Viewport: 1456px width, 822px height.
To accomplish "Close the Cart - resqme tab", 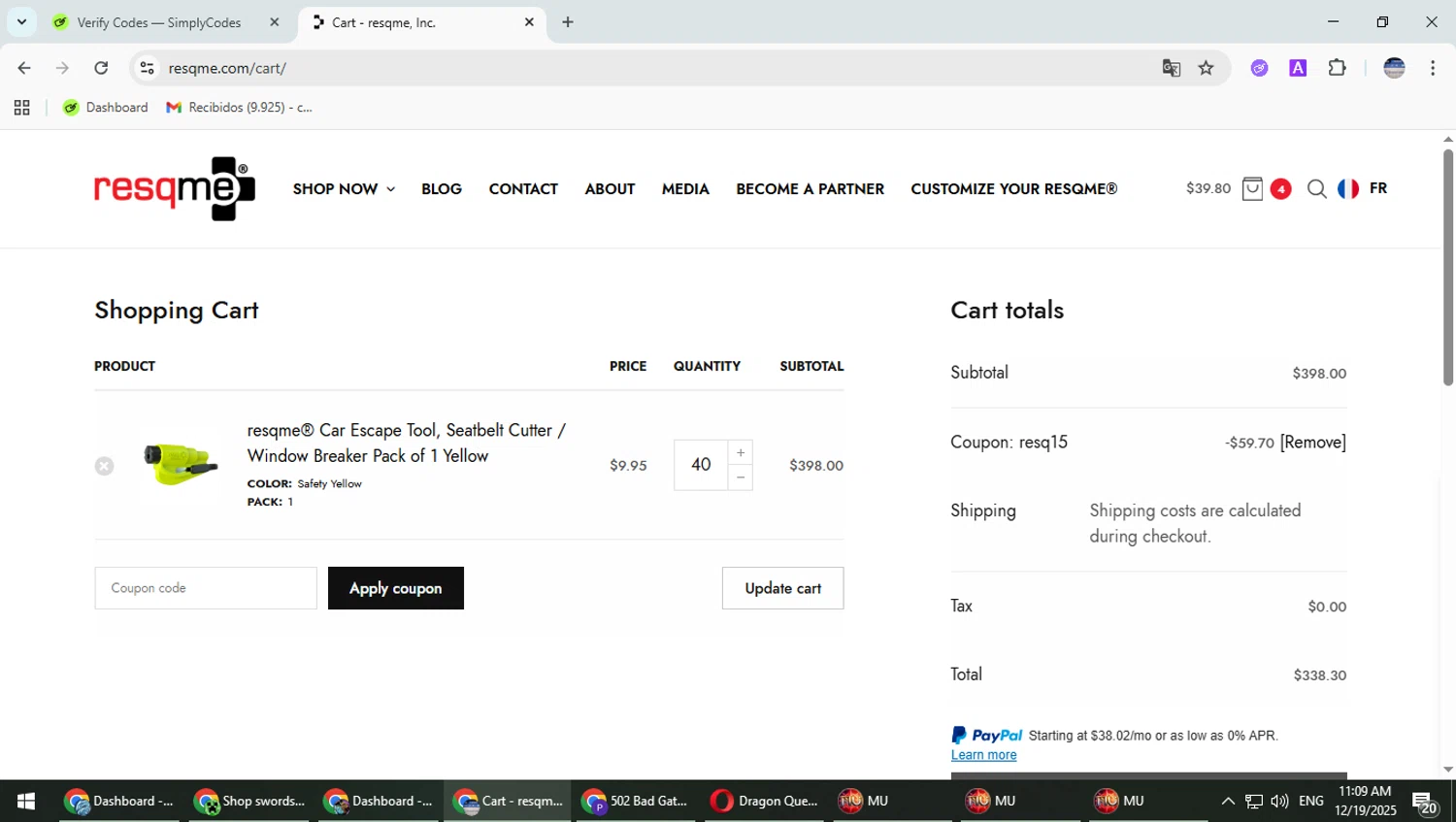I will [529, 22].
